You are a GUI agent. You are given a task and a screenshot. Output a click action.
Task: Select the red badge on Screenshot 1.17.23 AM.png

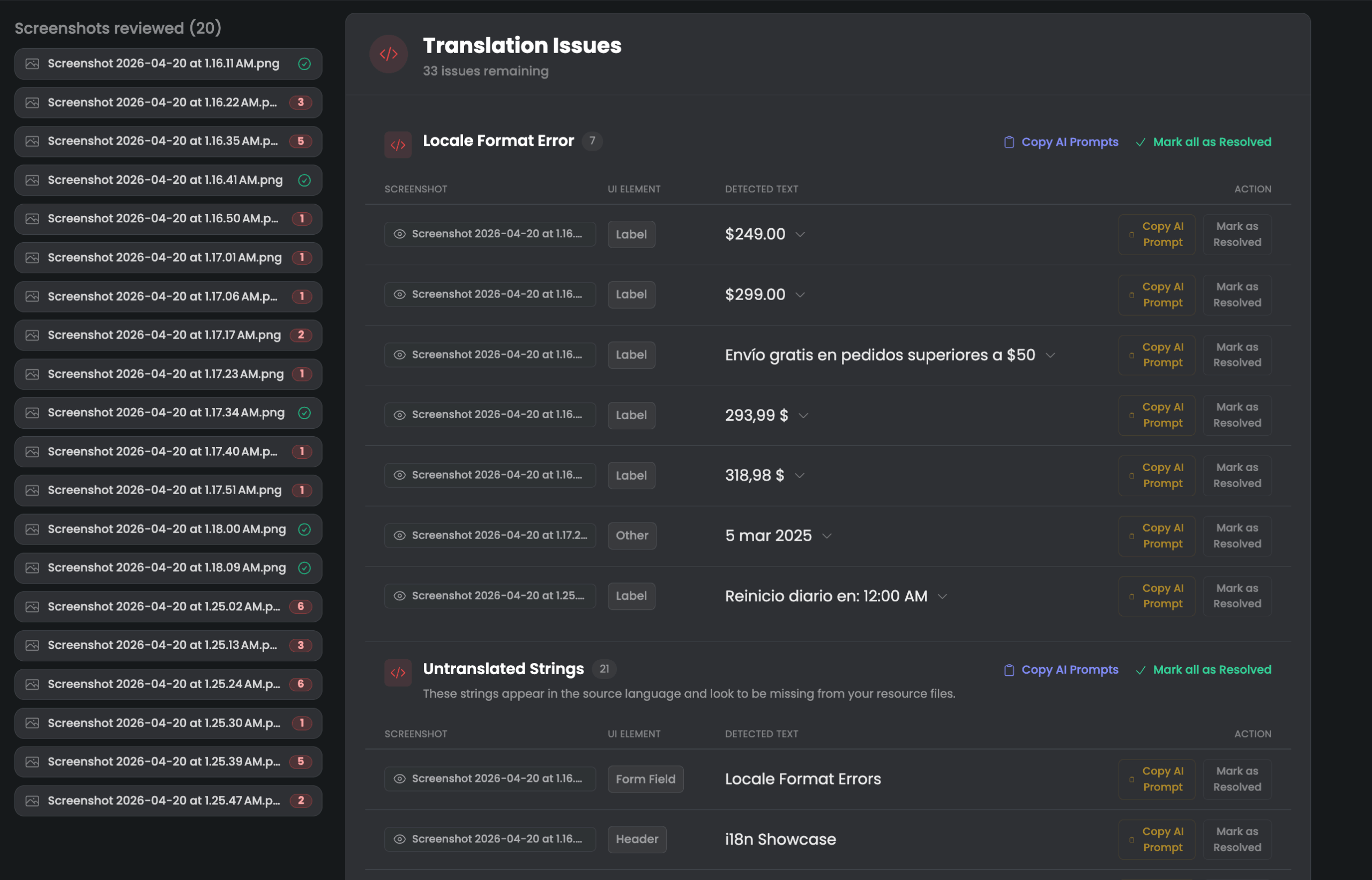click(302, 374)
